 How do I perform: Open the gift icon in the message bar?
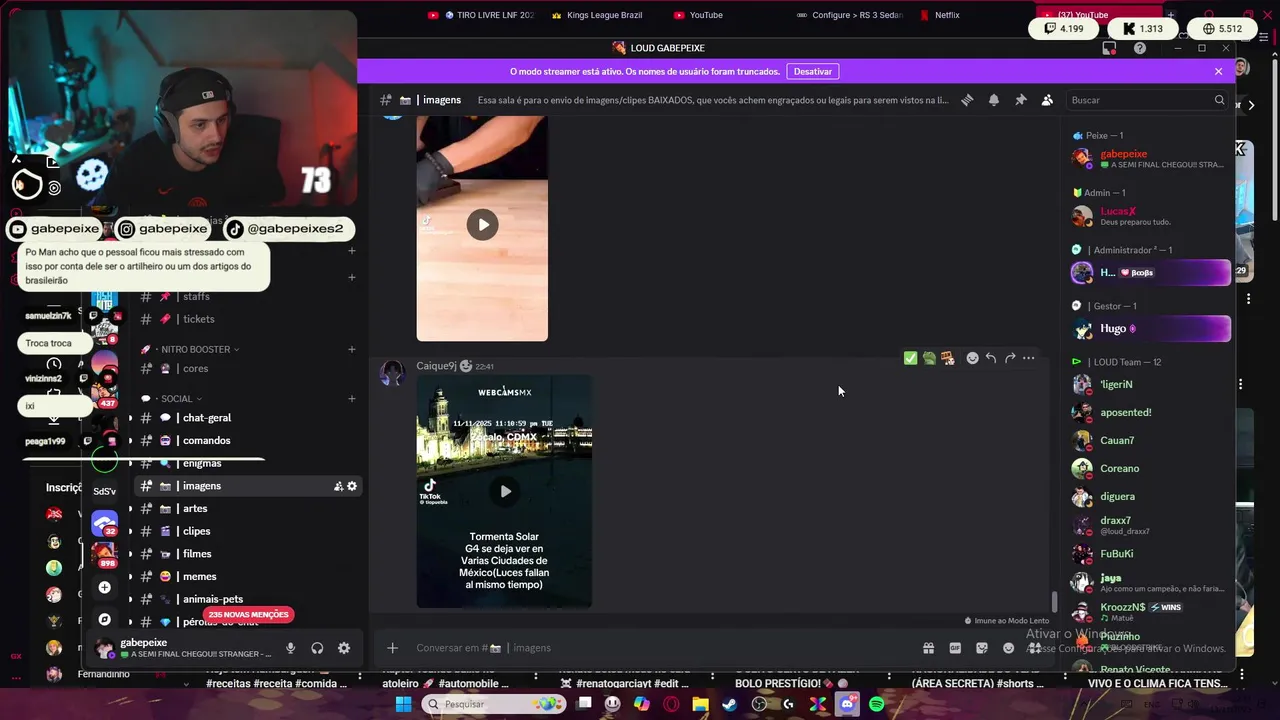coord(928,648)
